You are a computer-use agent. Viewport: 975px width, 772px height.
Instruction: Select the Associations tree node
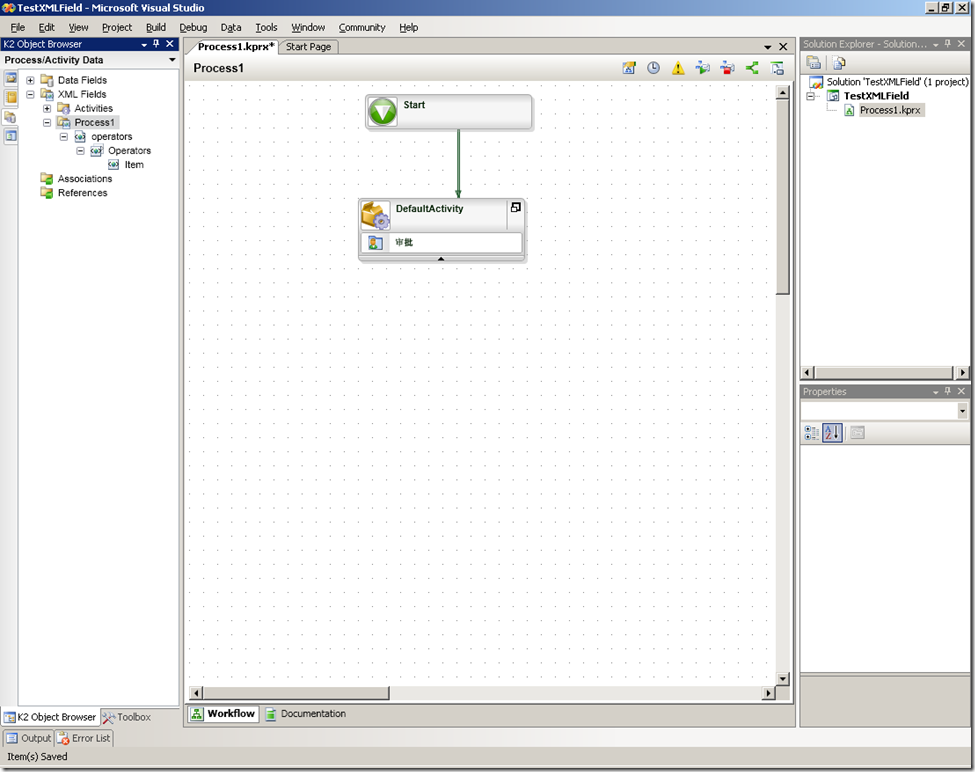(85, 178)
